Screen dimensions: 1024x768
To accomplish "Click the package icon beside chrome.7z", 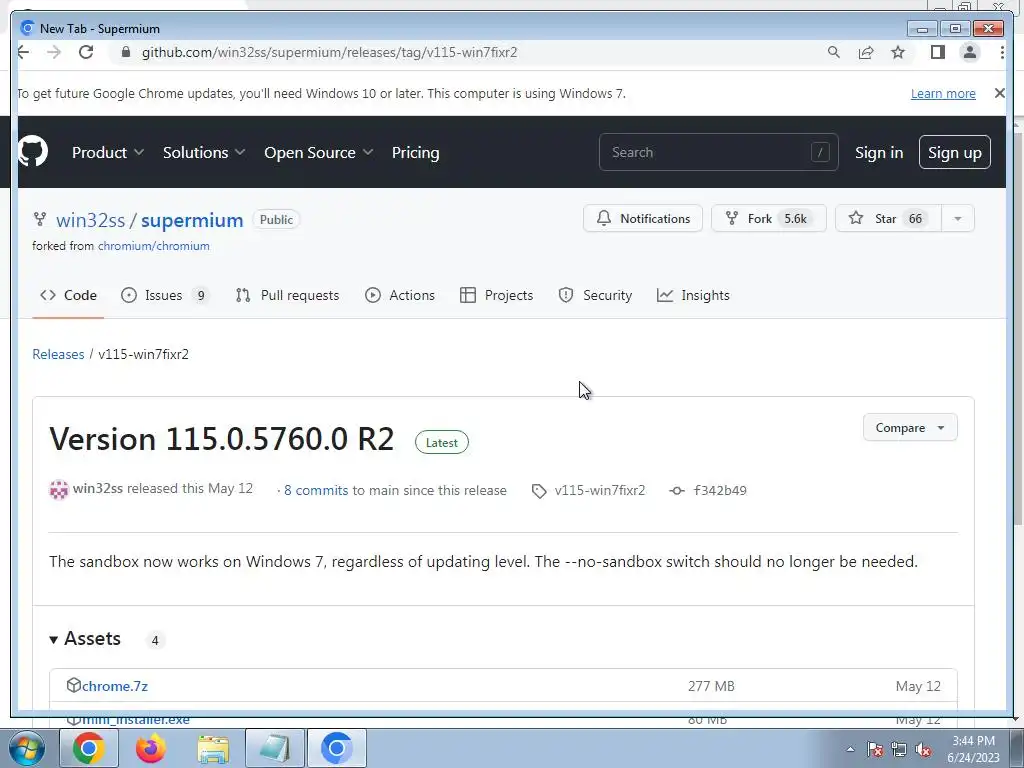I will coord(73,685).
